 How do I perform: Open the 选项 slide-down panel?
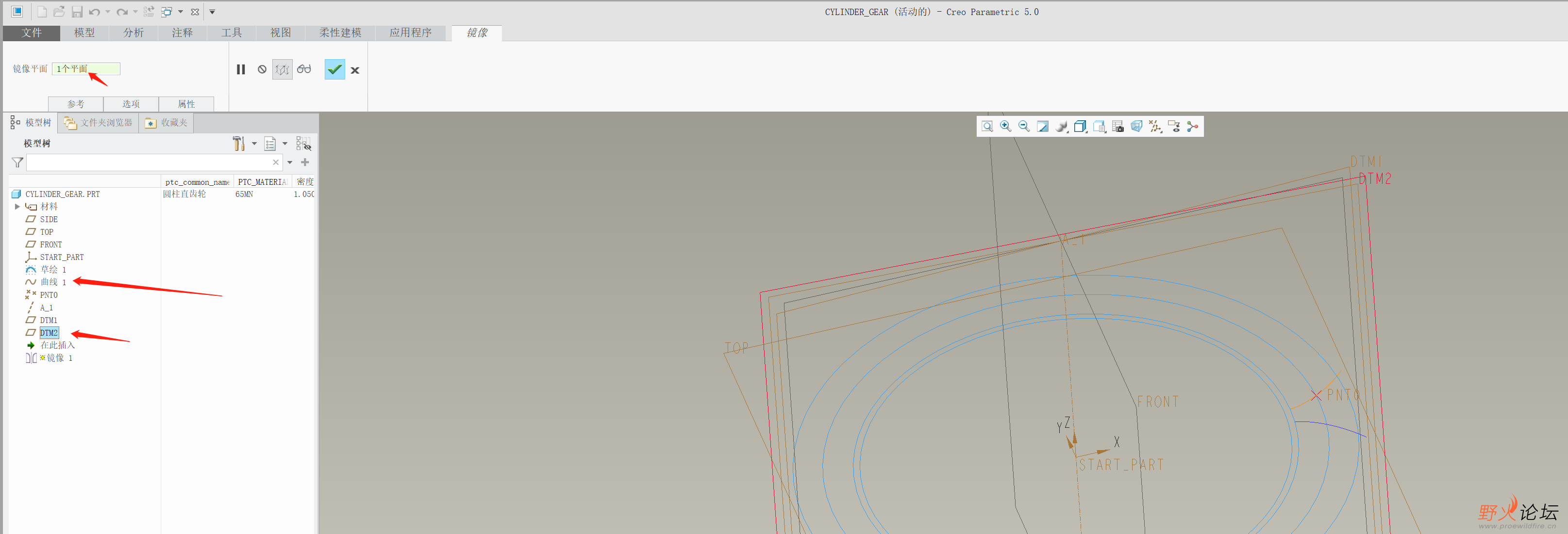131,104
